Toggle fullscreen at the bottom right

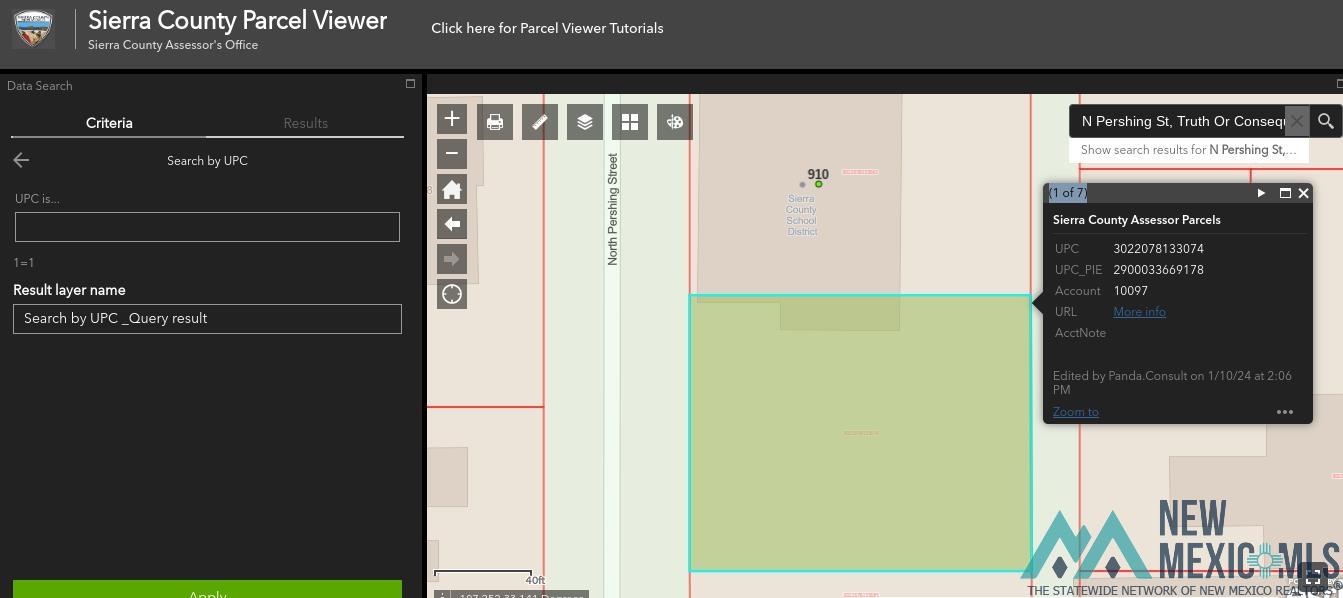[1314, 579]
